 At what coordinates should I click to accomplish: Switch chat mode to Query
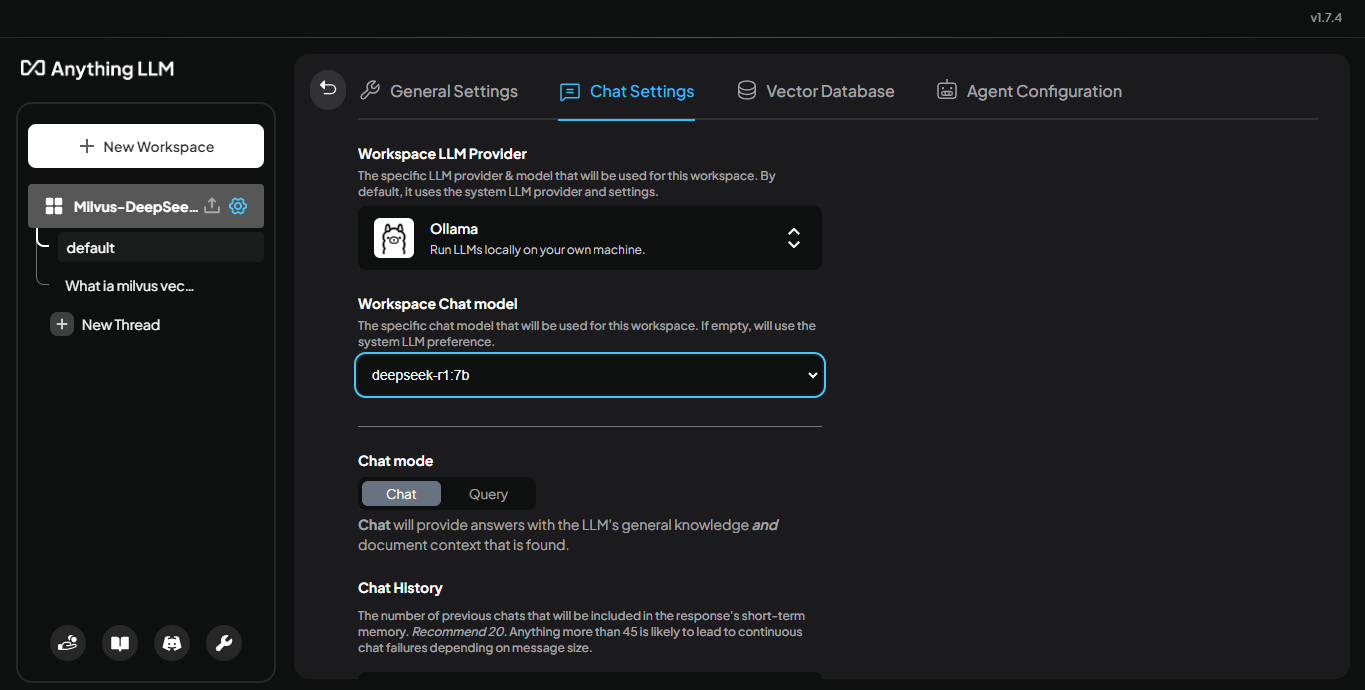pyautogui.click(x=488, y=494)
